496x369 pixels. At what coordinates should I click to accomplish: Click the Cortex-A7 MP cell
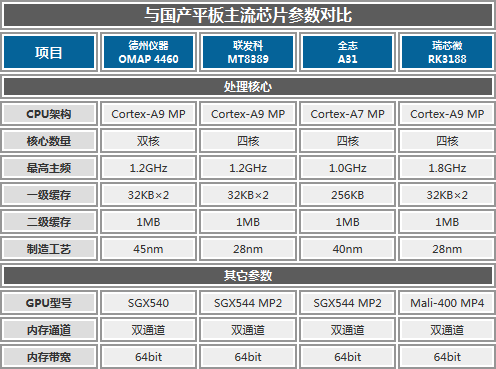click(347, 114)
